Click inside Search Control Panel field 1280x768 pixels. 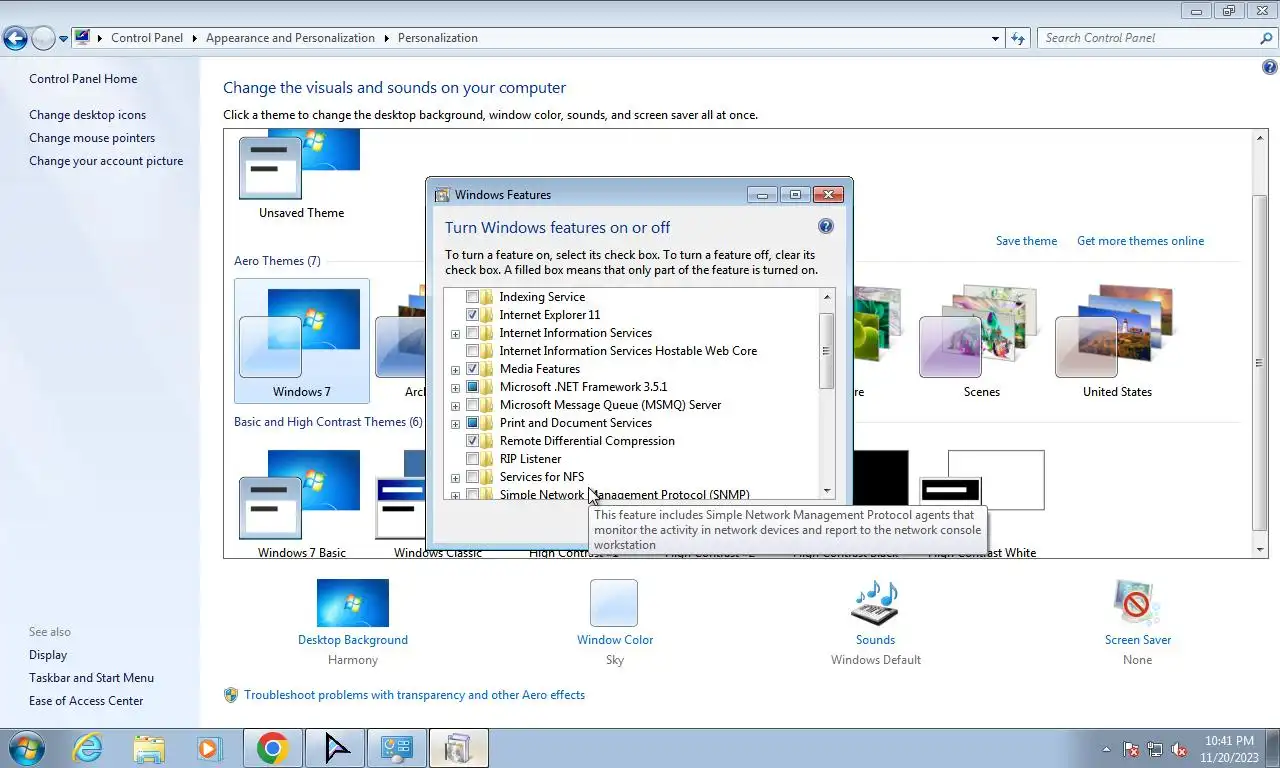(1148, 38)
